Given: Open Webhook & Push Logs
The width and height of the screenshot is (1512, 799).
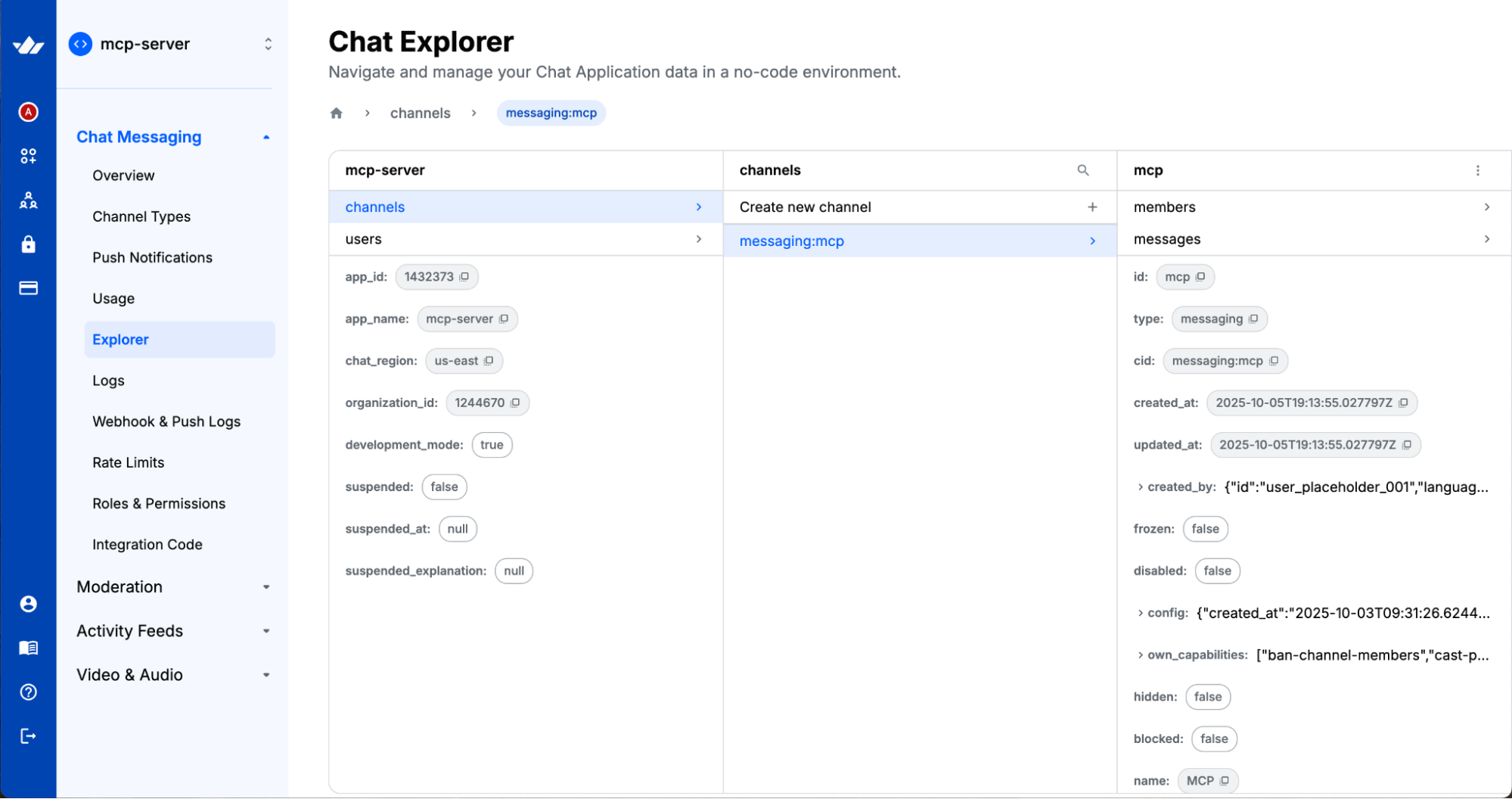Looking at the screenshot, I should (166, 421).
